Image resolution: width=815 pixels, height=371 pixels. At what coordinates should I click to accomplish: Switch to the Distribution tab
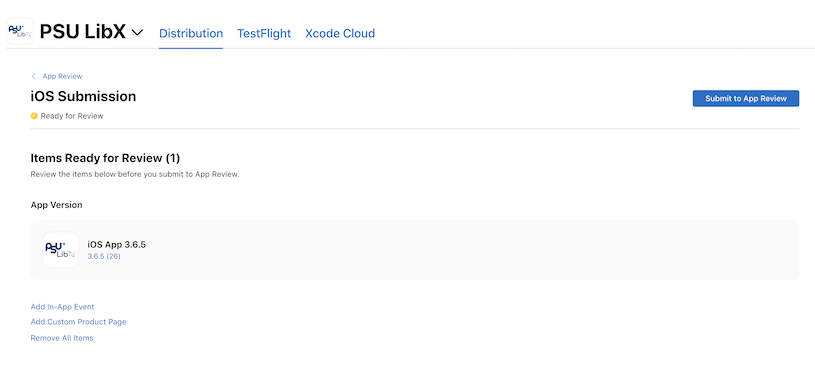[x=191, y=33]
